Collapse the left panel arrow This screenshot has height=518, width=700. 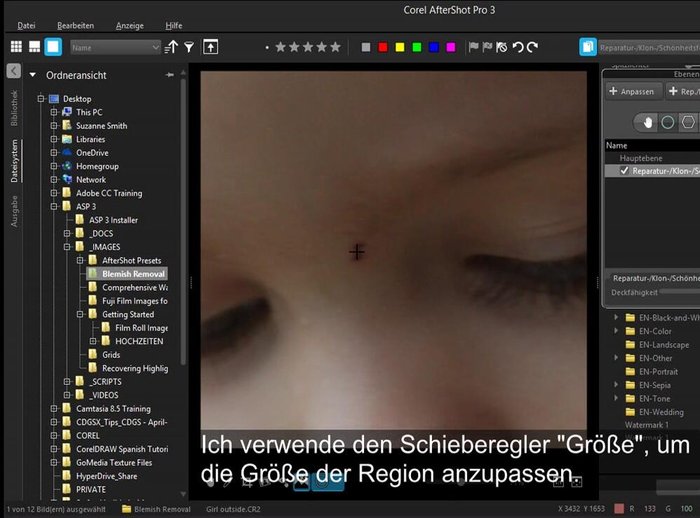(14, 71)
